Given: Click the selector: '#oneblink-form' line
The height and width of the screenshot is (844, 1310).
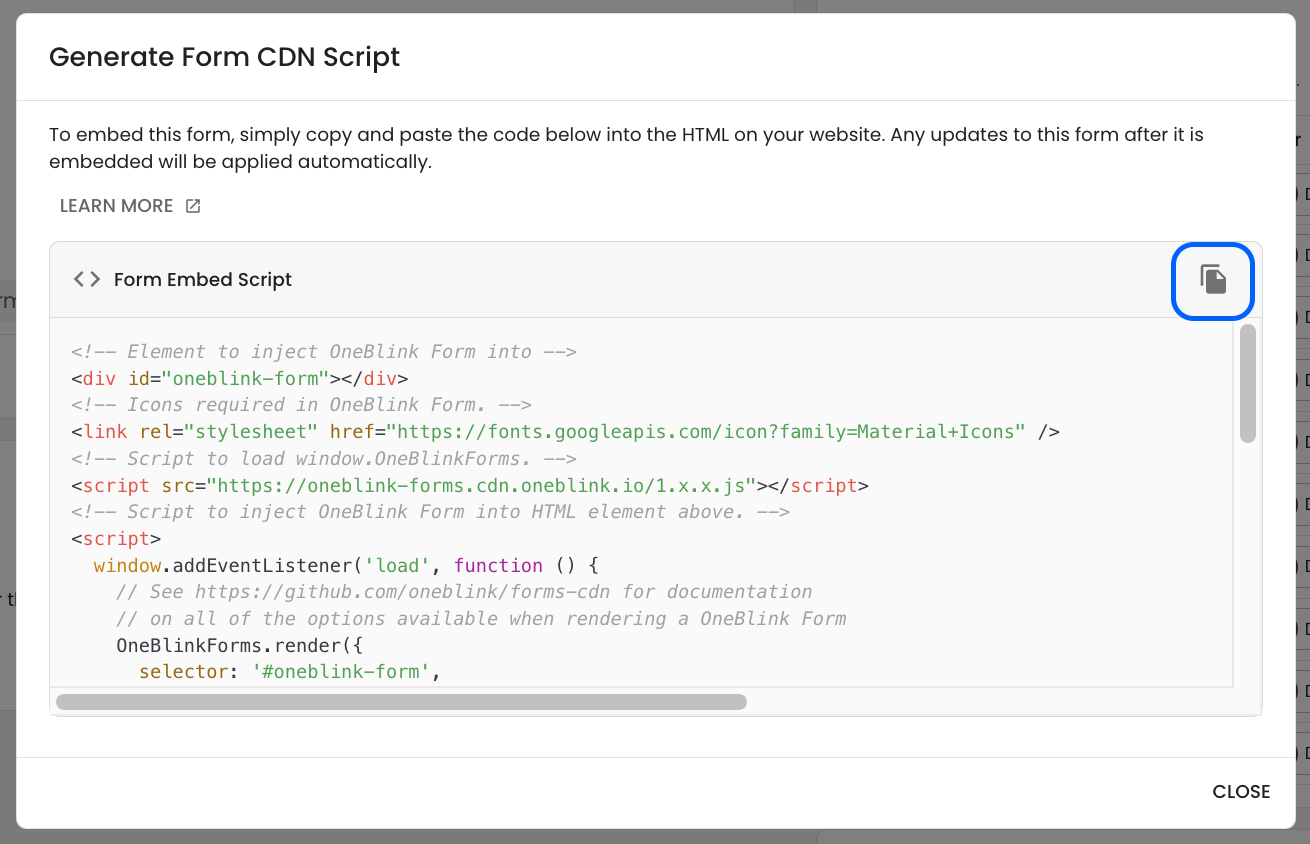Looking at the screenshot, I should click(x=291, y=672).
